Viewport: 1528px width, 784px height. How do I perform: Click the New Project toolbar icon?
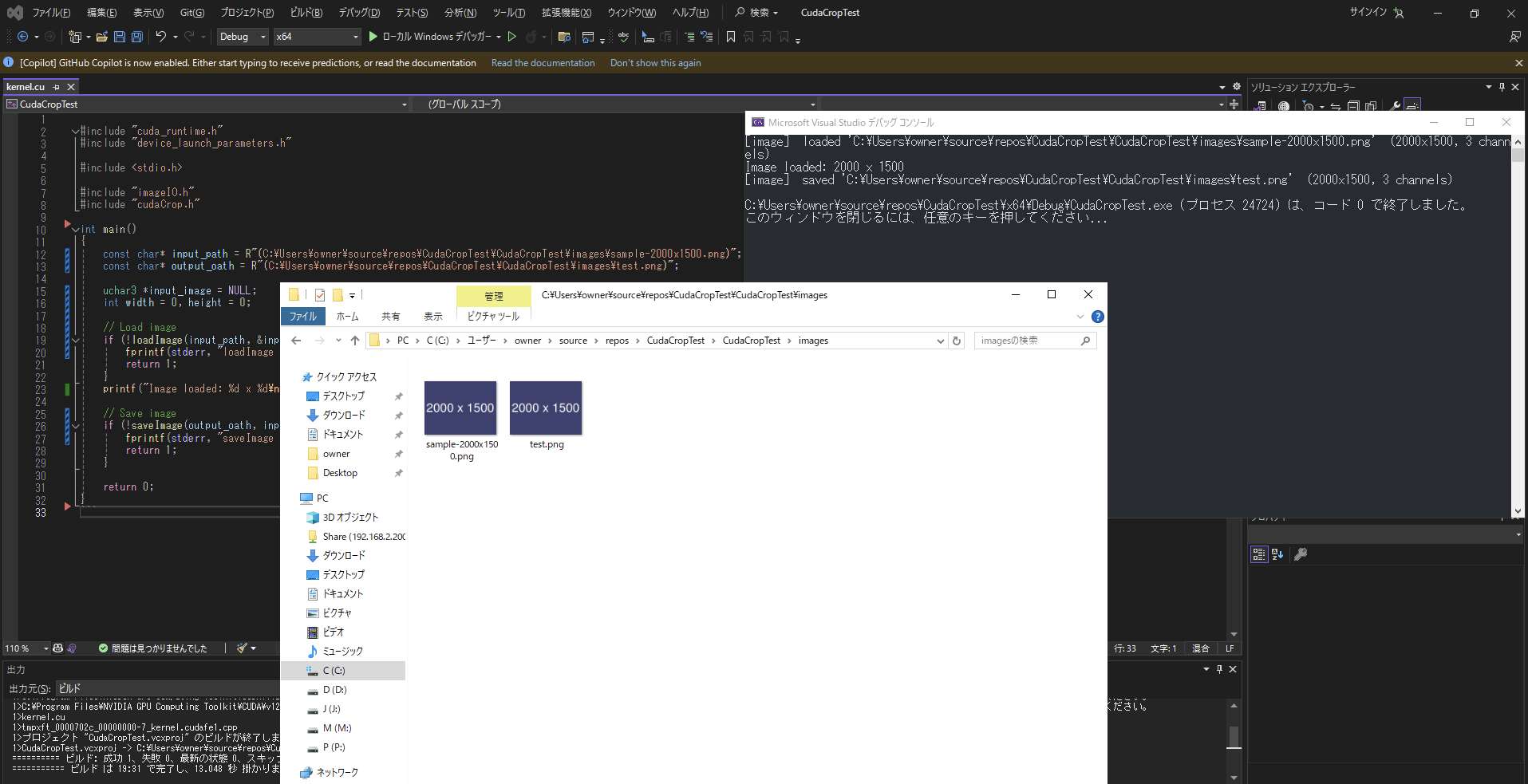(x=75, y=37)
